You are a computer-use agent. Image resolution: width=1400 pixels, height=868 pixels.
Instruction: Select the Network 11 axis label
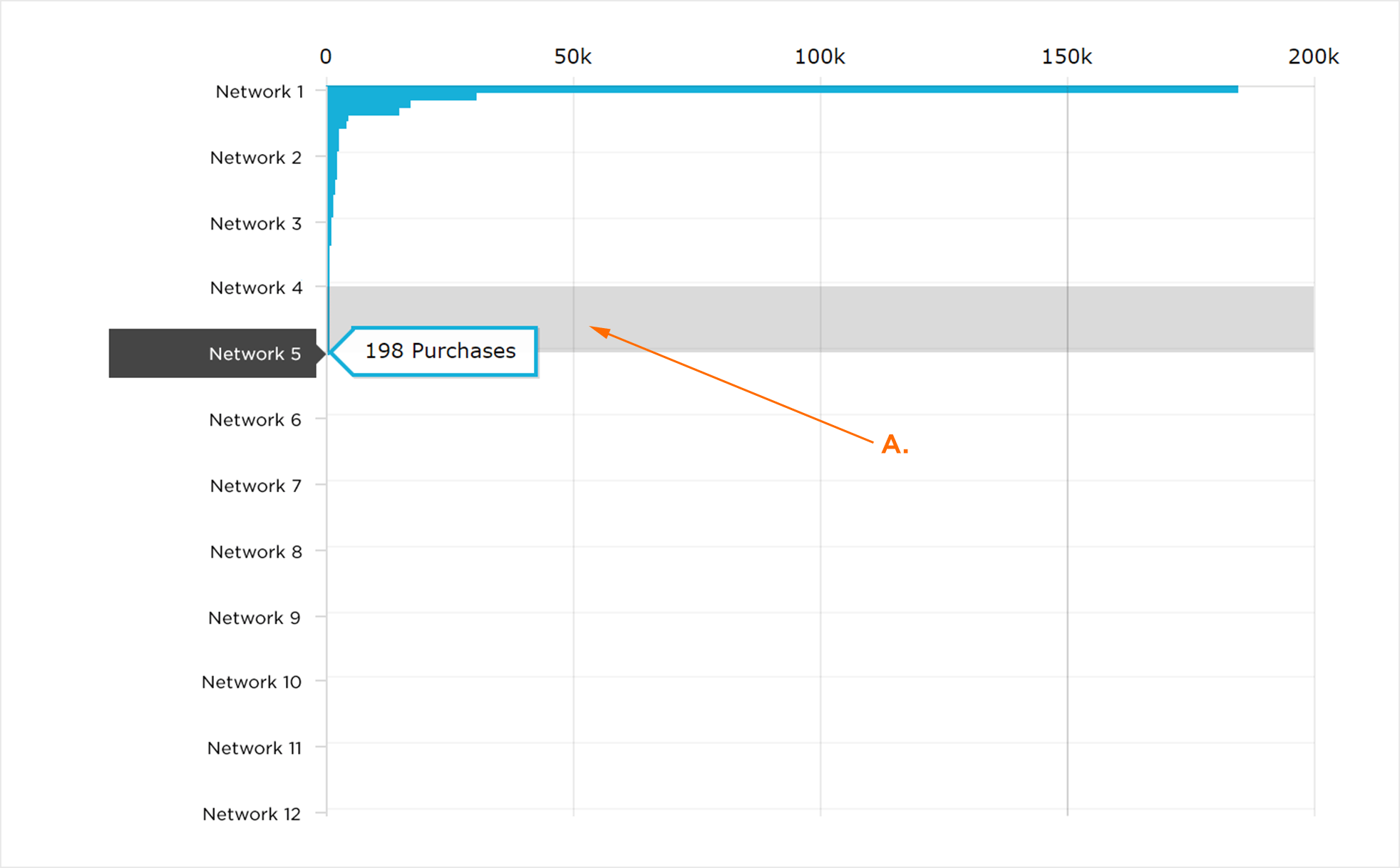(x=254, y=748)
